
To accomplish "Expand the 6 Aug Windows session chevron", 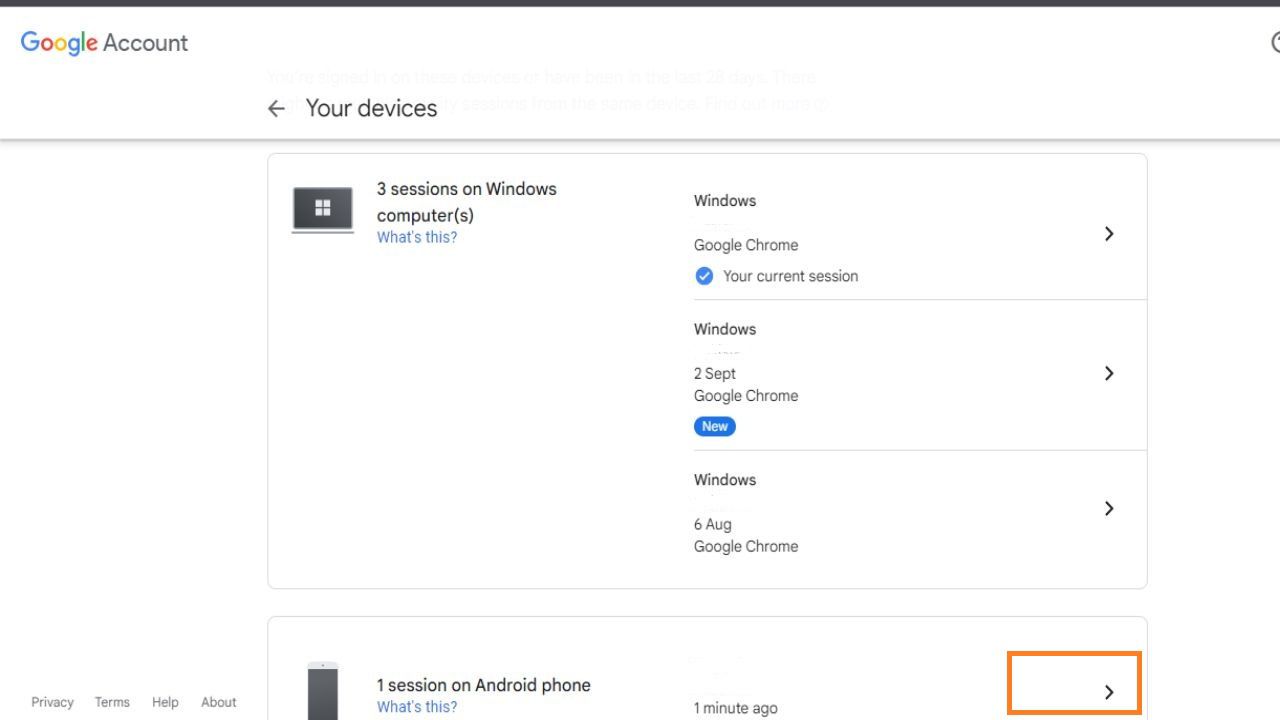I will pos(1109,508).
